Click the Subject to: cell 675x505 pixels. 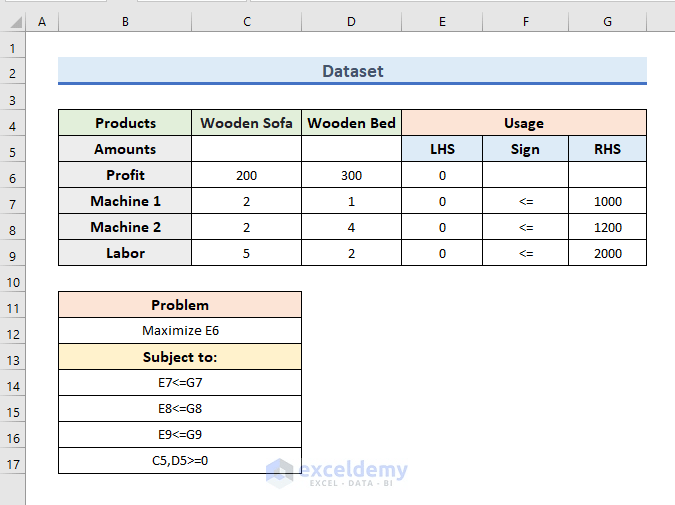click(180, 357)
